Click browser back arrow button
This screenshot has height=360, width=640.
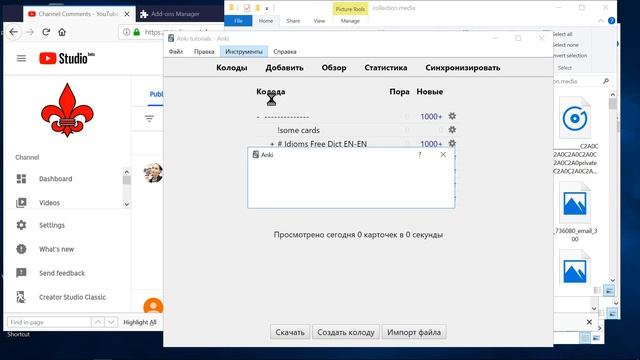(x=13, y=32)
